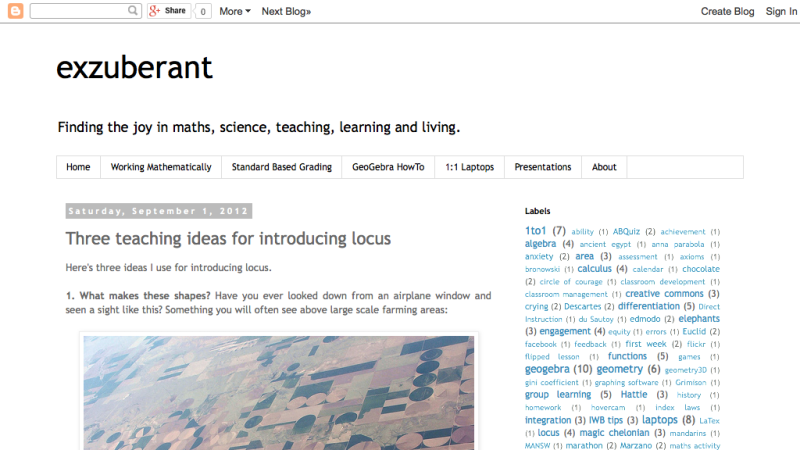Select the algebra label
800x450 pixels.
[x=540, y=244]
